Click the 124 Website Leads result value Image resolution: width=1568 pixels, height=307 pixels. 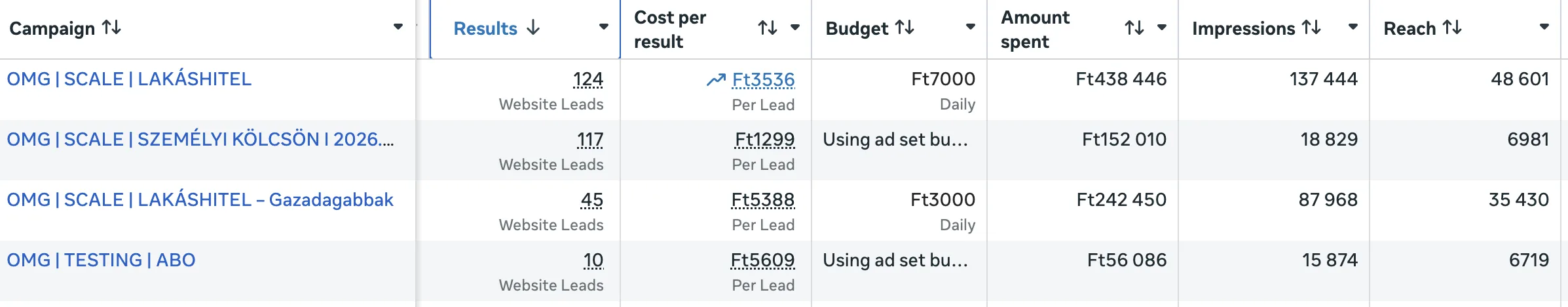[588, 79]
